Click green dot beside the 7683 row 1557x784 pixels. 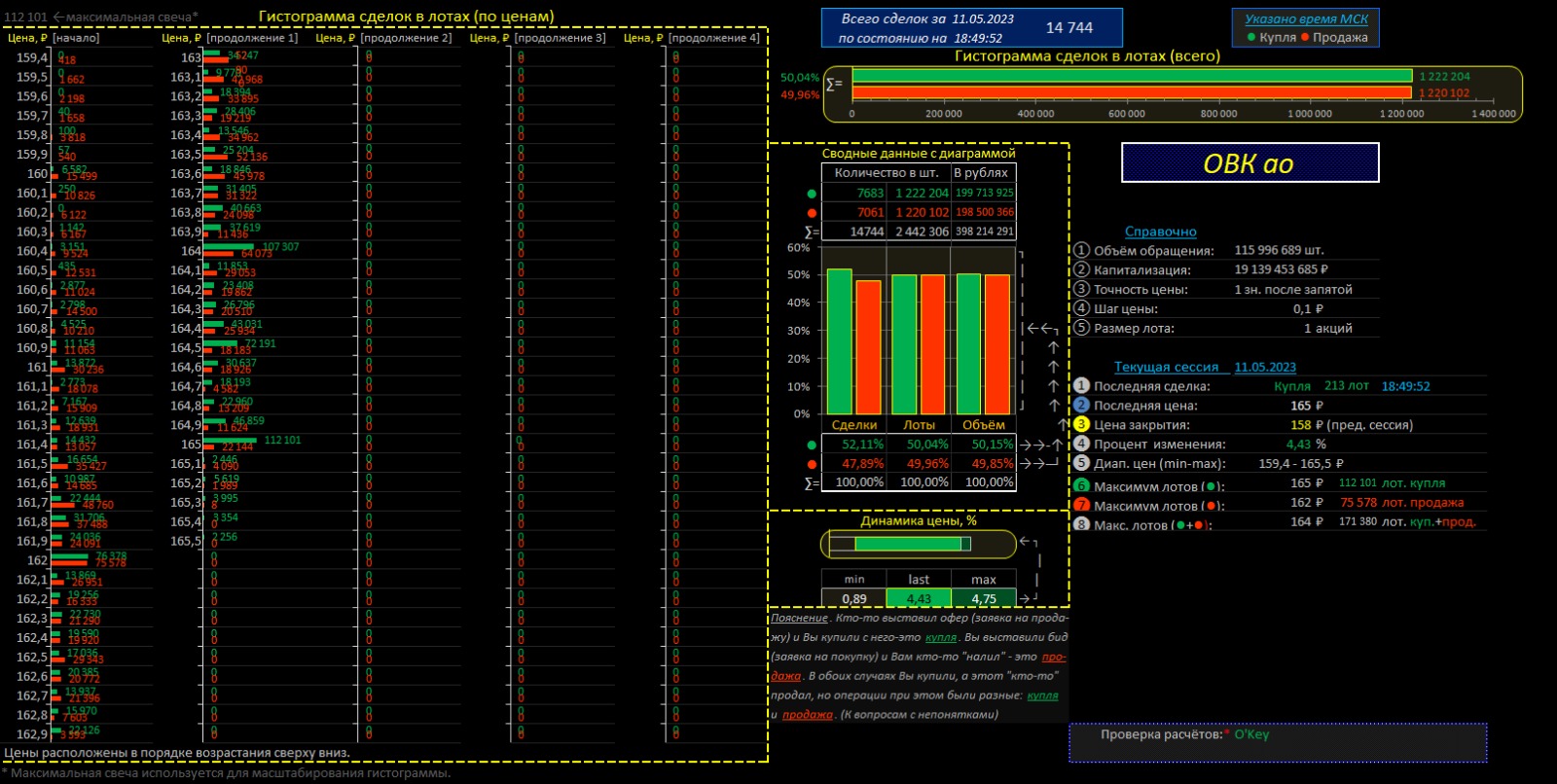click(812, 194)
